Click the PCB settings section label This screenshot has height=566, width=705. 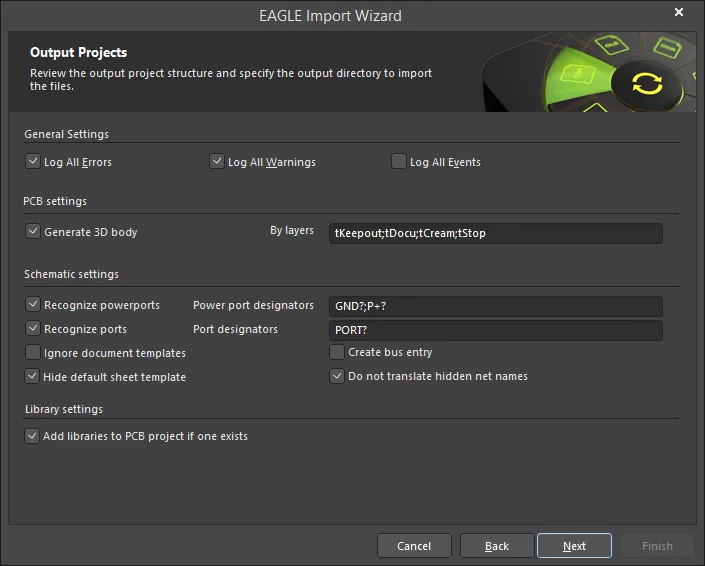pos(55,201)
